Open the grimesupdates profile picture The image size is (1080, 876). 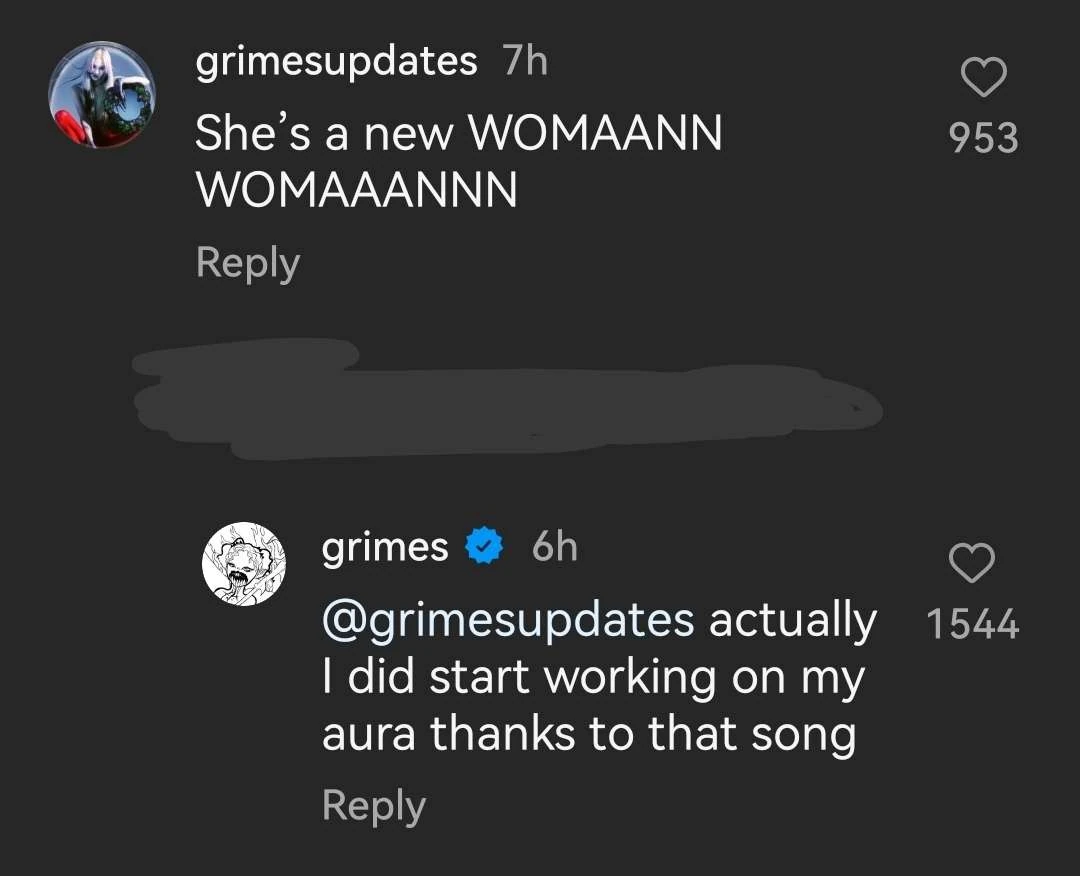102,95
